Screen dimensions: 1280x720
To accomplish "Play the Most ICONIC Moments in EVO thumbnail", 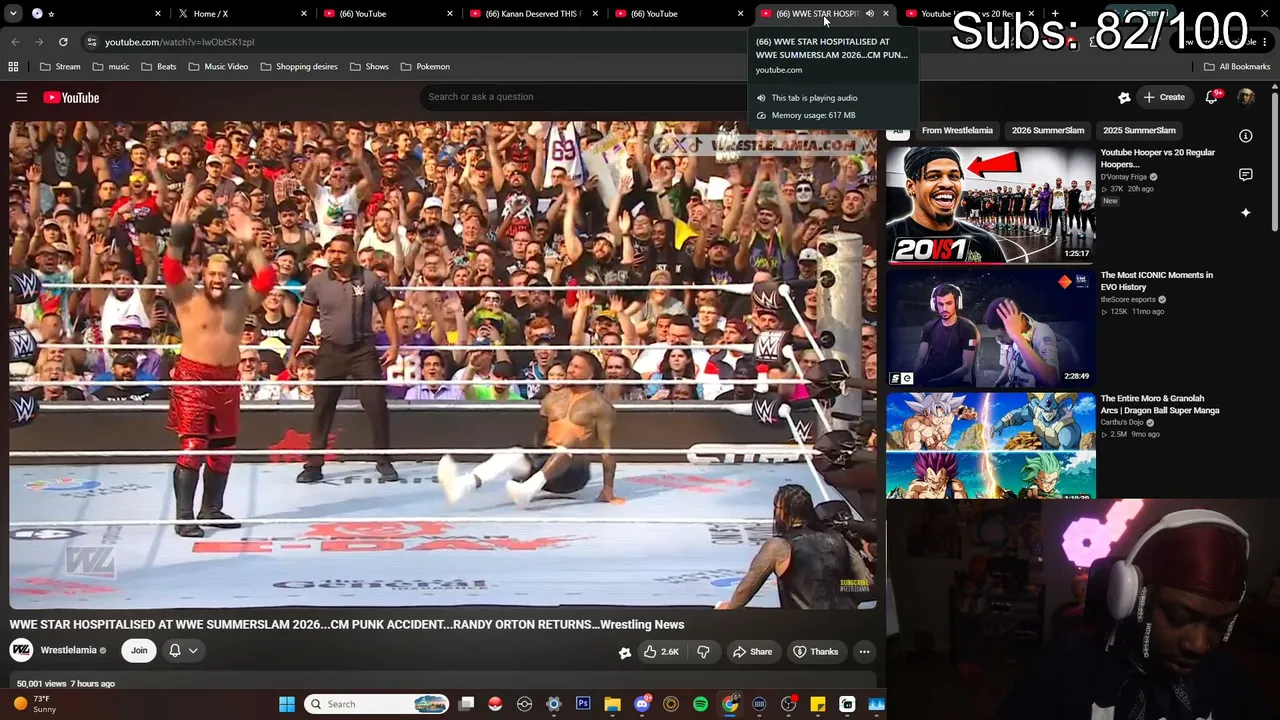I will click(x=991, y=328).
